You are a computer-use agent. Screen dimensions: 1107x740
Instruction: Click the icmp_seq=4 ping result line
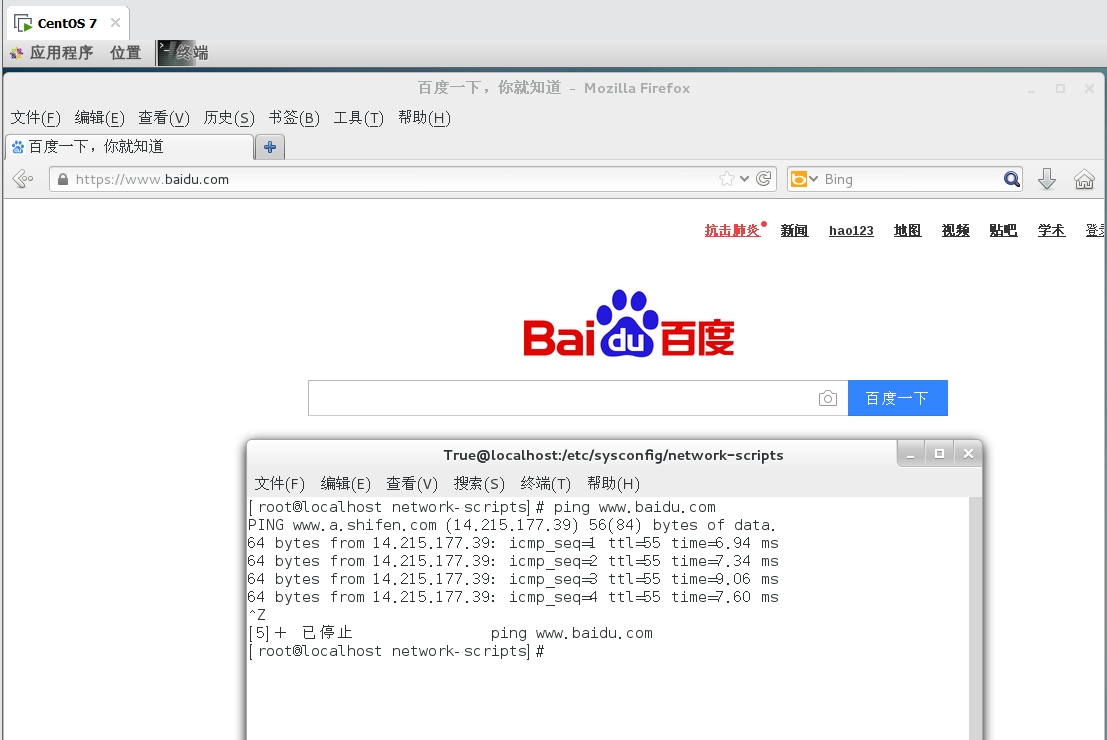[x=513, y=597]
